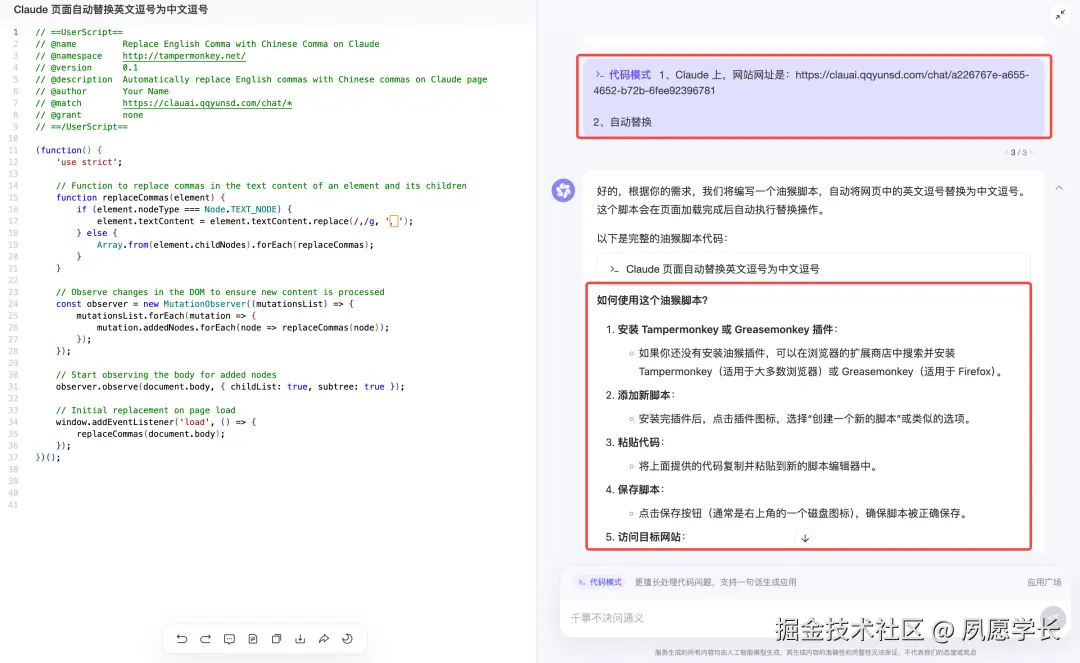Click the bullet starting '点击保存按钮'
The height and width of the screenshot is (663, 1080).
[x=802, y=513]
